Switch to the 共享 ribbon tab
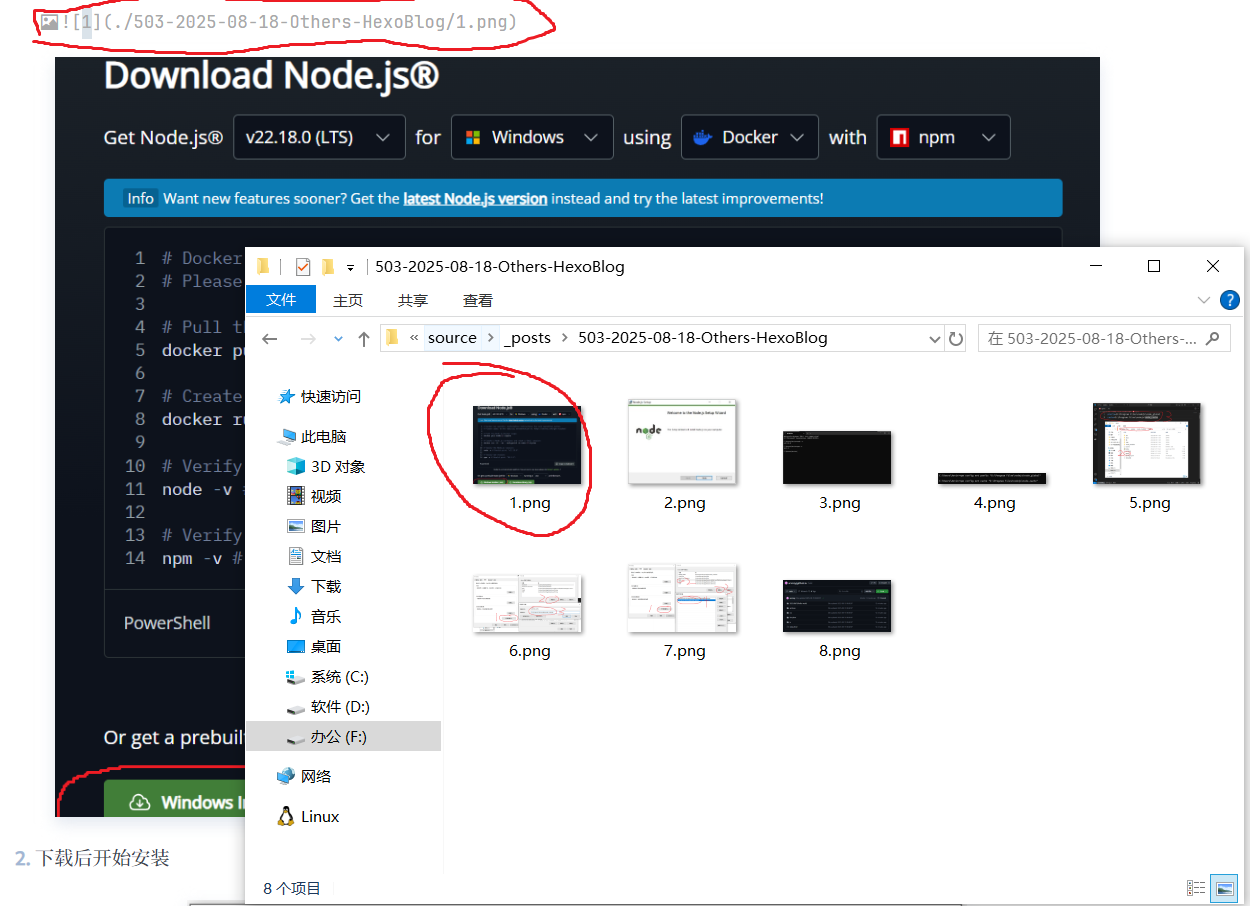This screenshot has height=906, width=1250. [x=413, y=300]
